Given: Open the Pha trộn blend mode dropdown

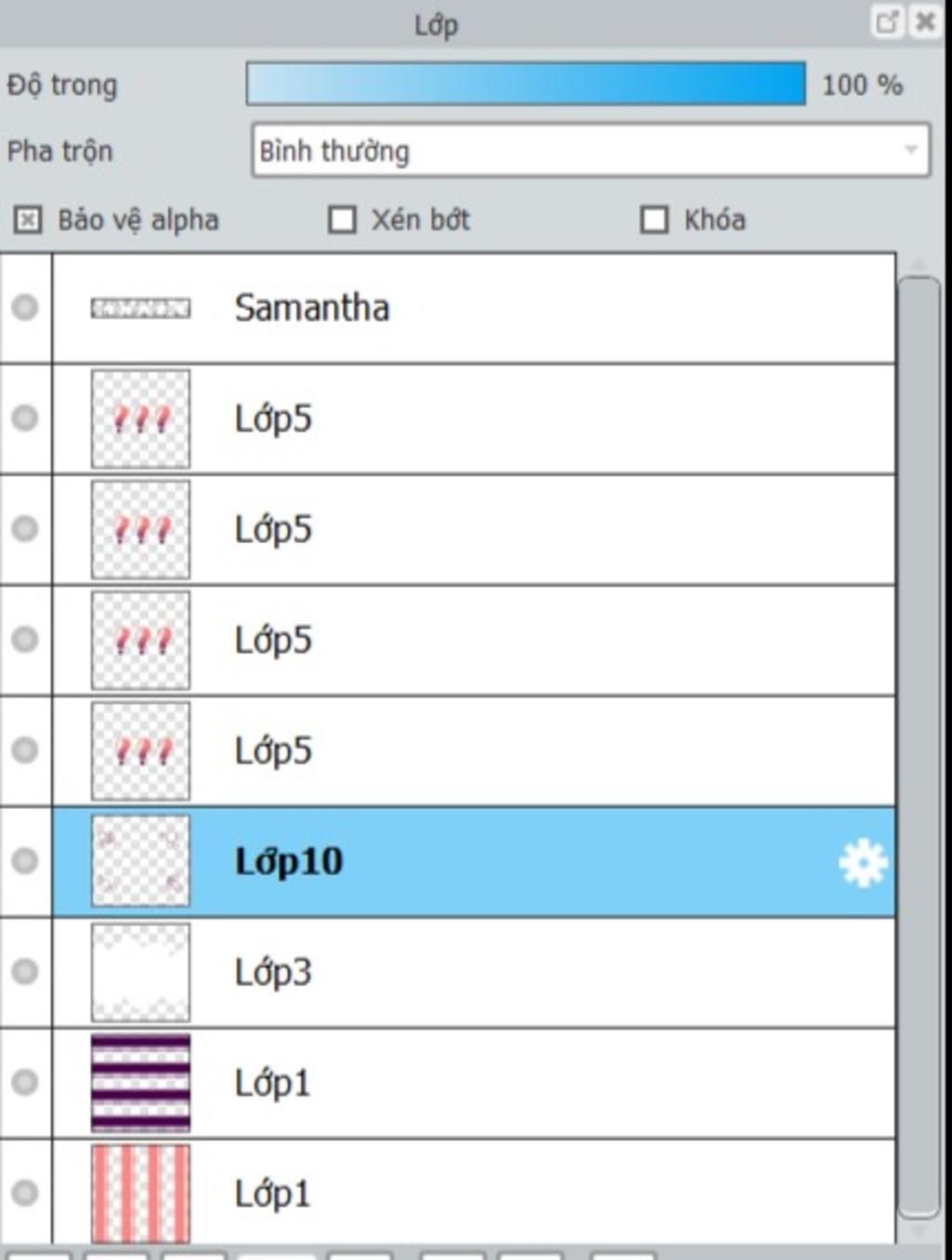Looking at the screenshot, I should tap(590, 151).
